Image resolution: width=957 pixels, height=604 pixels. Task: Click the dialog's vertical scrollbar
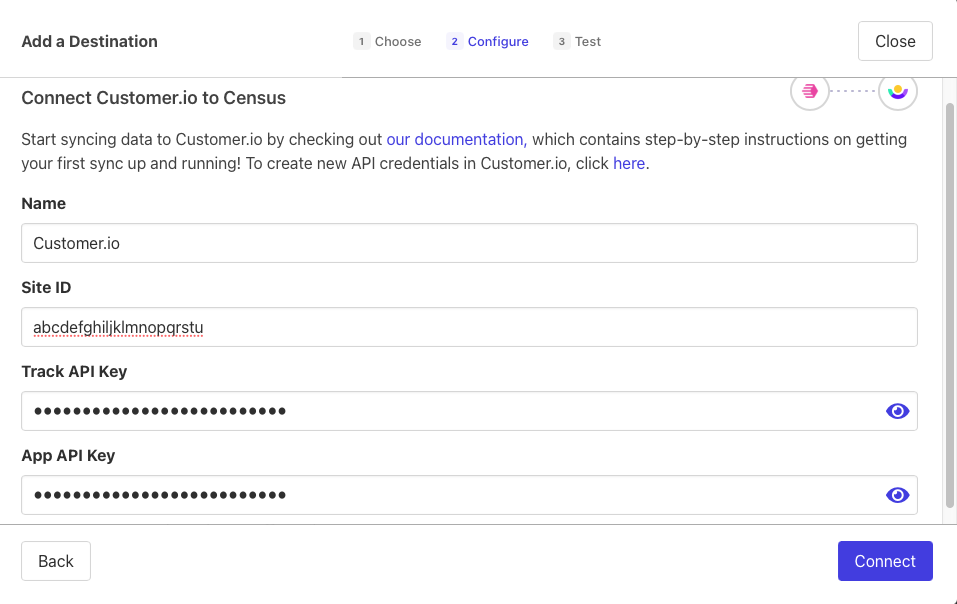pyautogui.click(x=949, y=300)
